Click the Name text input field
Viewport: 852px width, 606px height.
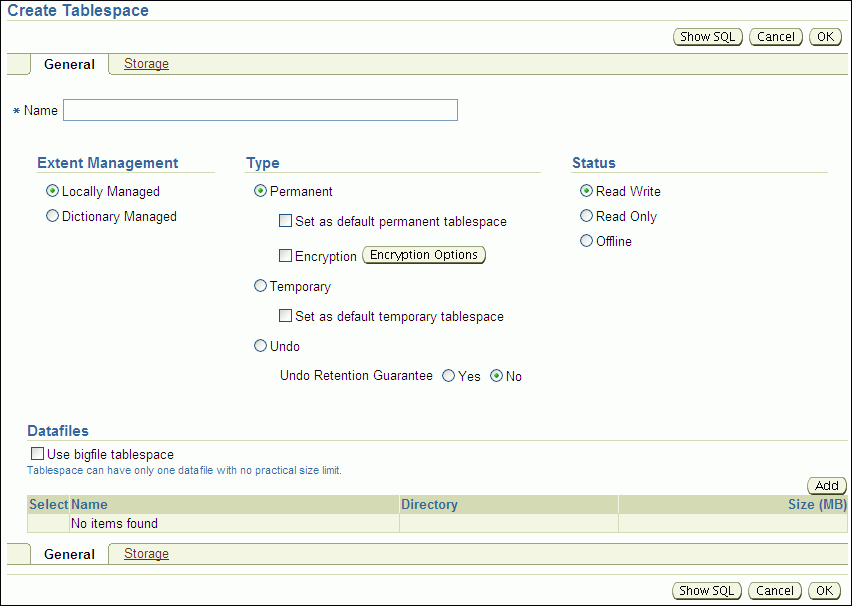pos(260,110)
